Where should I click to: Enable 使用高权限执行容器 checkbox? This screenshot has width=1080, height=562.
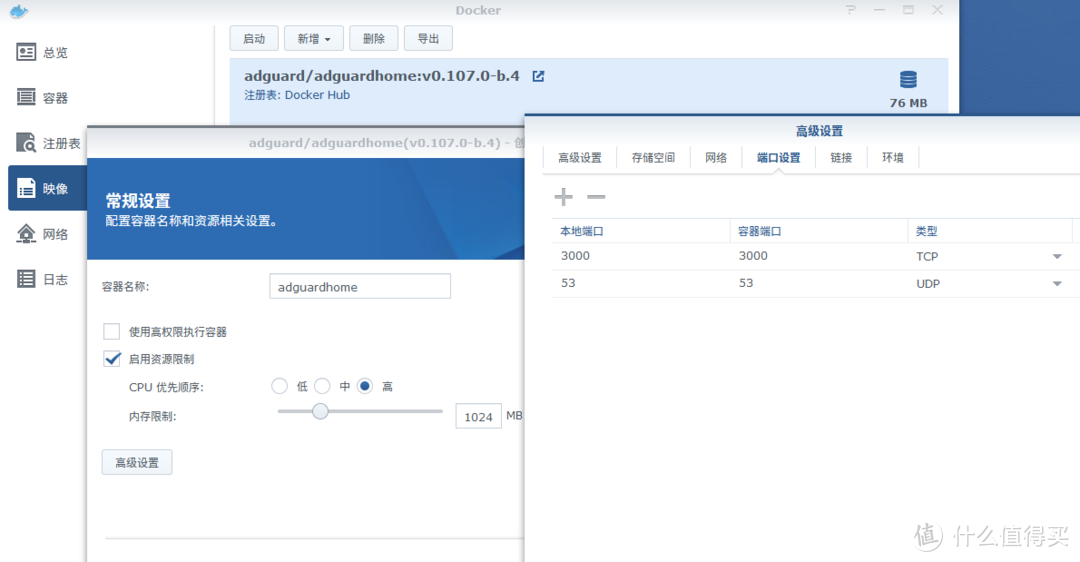coord(112,331)
